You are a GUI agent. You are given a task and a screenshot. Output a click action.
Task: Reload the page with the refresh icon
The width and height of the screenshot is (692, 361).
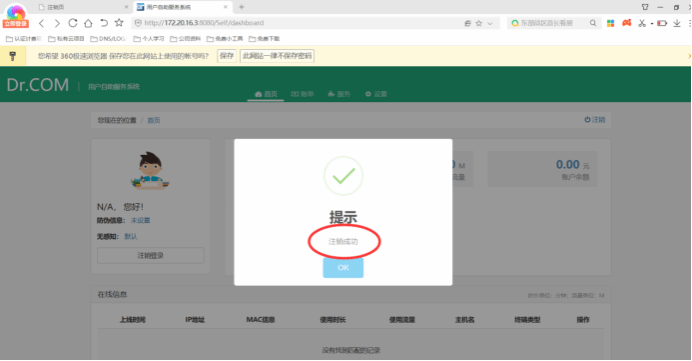(x=73, y=23)
